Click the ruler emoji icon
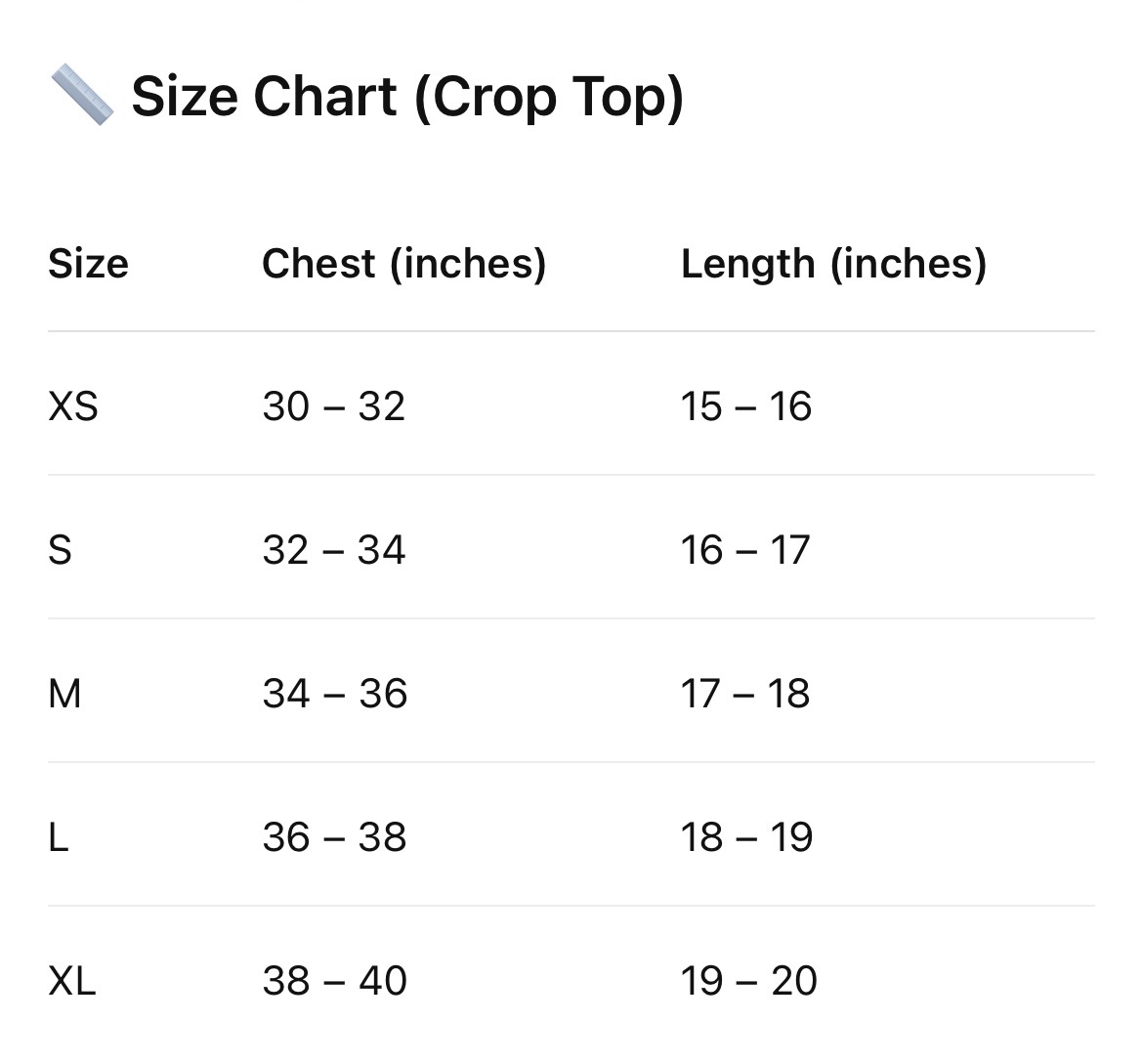 82,95
